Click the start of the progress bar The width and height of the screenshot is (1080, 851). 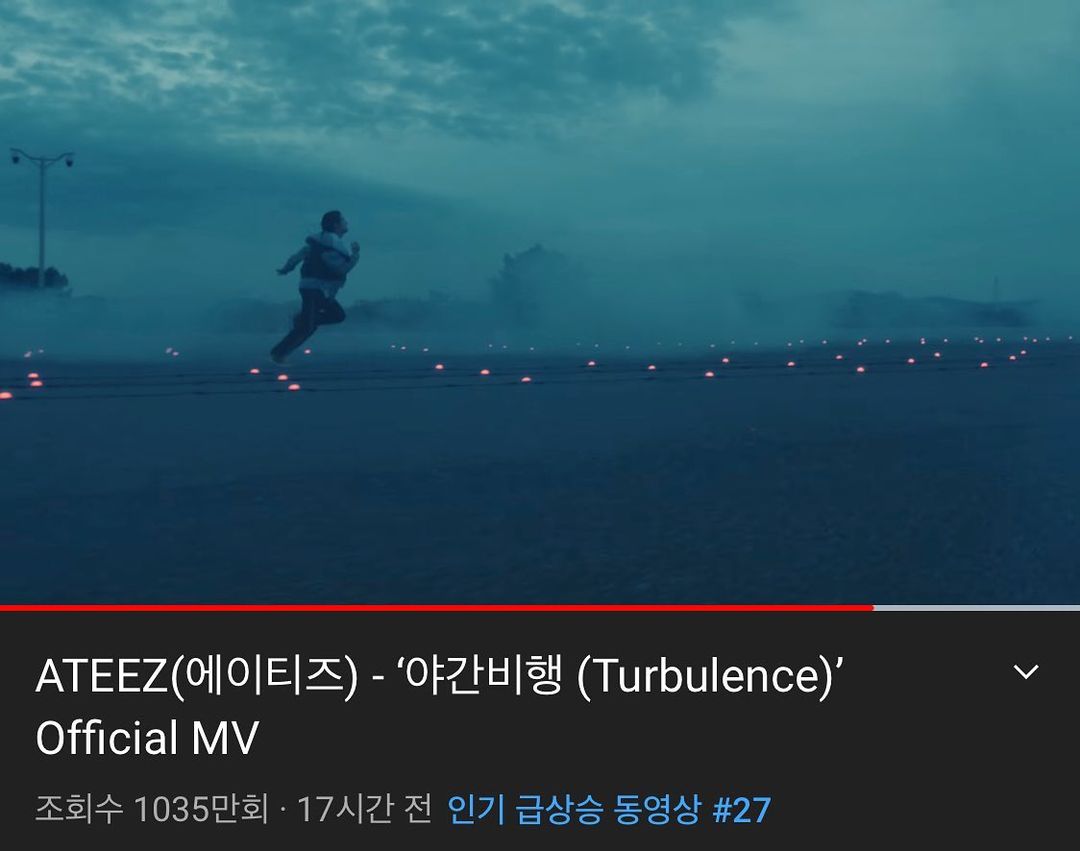(3, 608)
